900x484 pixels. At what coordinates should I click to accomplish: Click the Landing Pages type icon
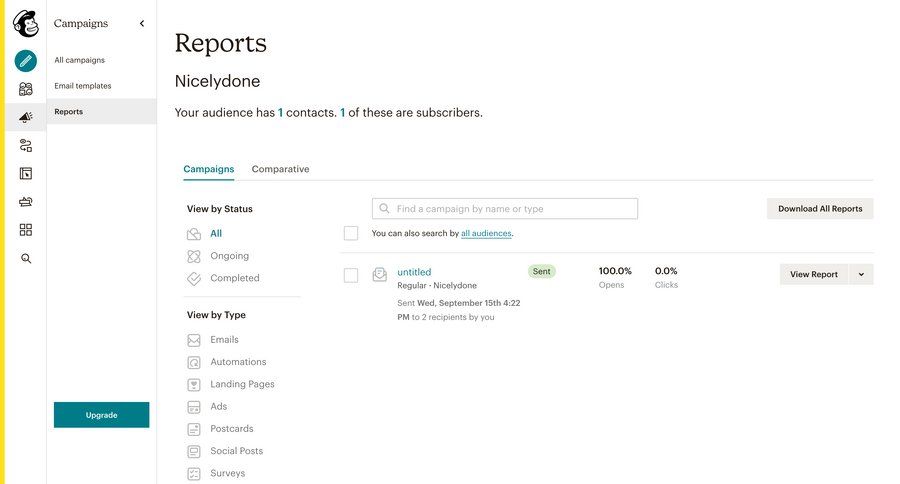click(194, 385)
